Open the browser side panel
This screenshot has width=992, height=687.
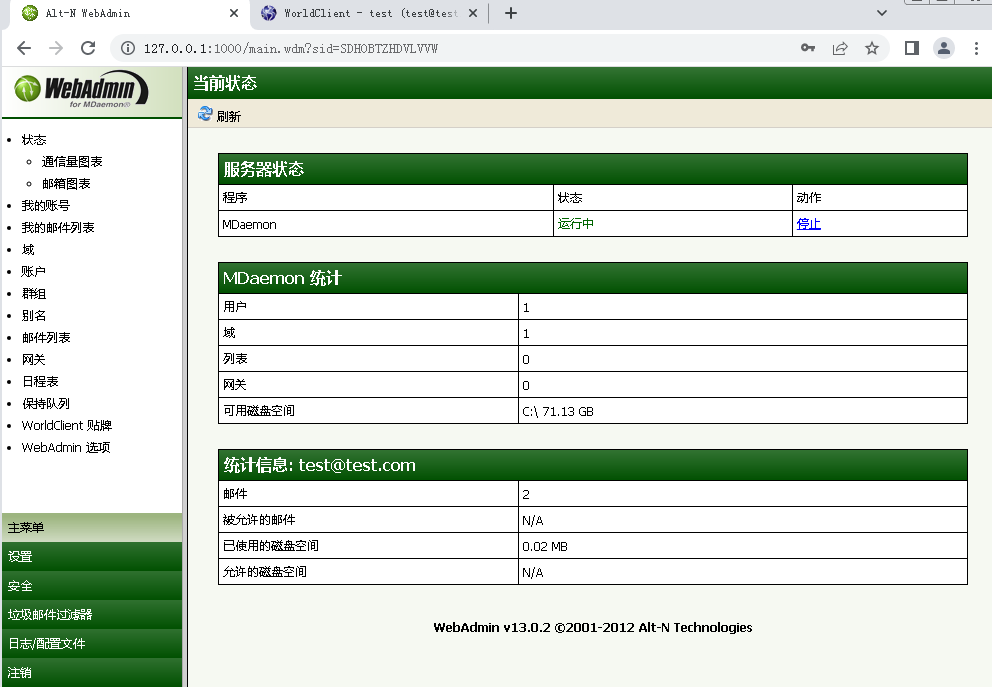[x=912, y=48]
